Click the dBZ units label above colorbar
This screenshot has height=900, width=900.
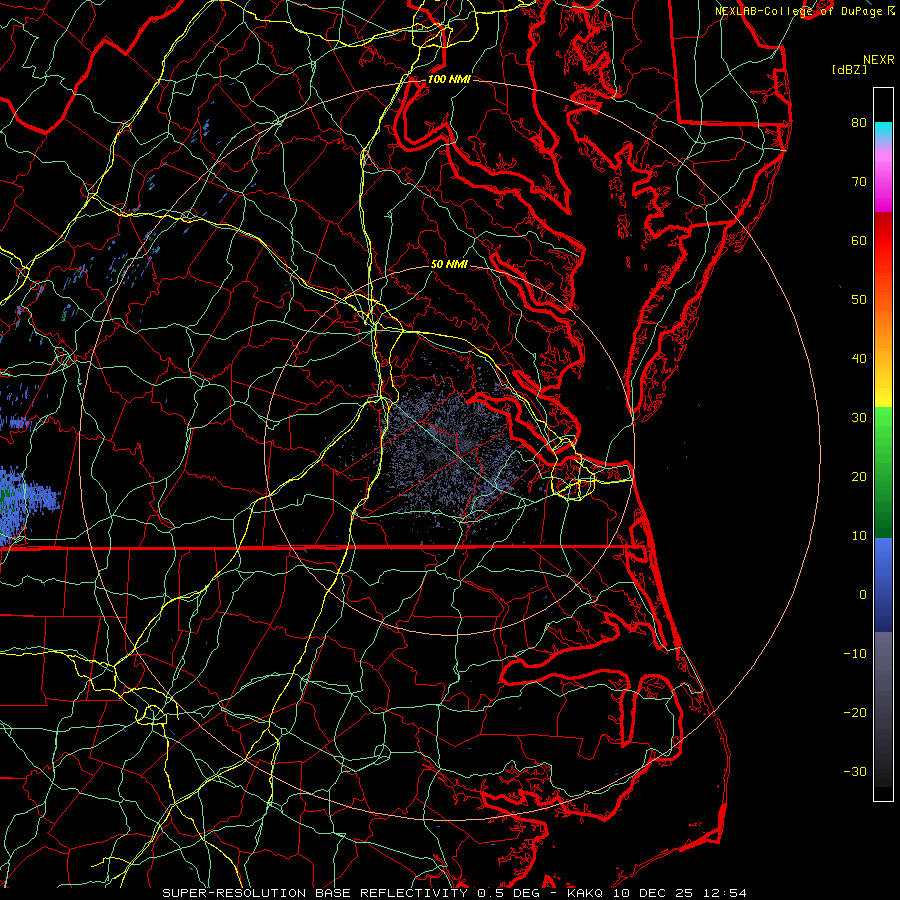coord(849,69)
